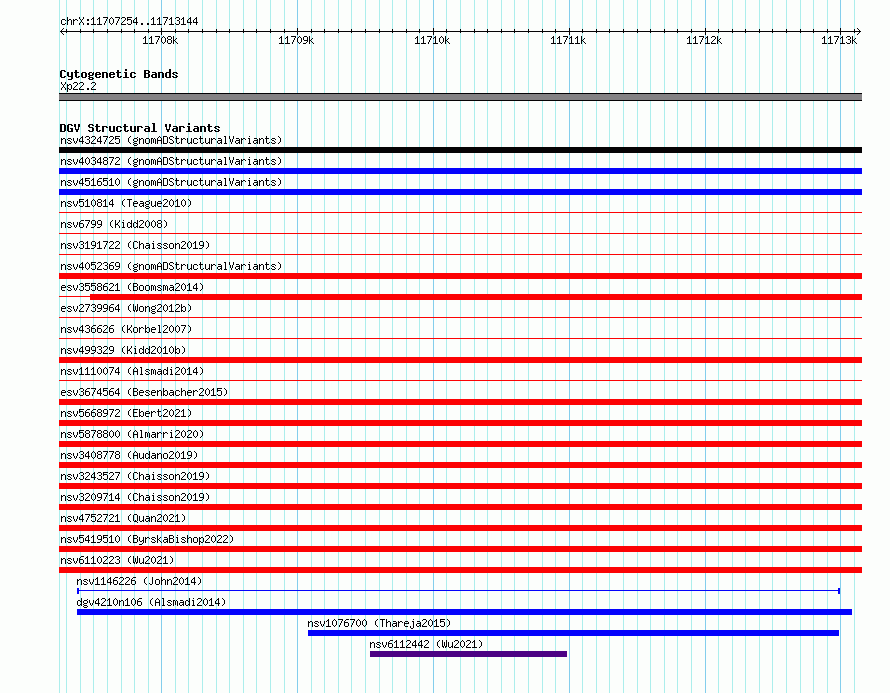Click the Cytogenetic Bands track heading
Image resolution: width=890 pixels, height=693 pixels.
coord(119,74)
